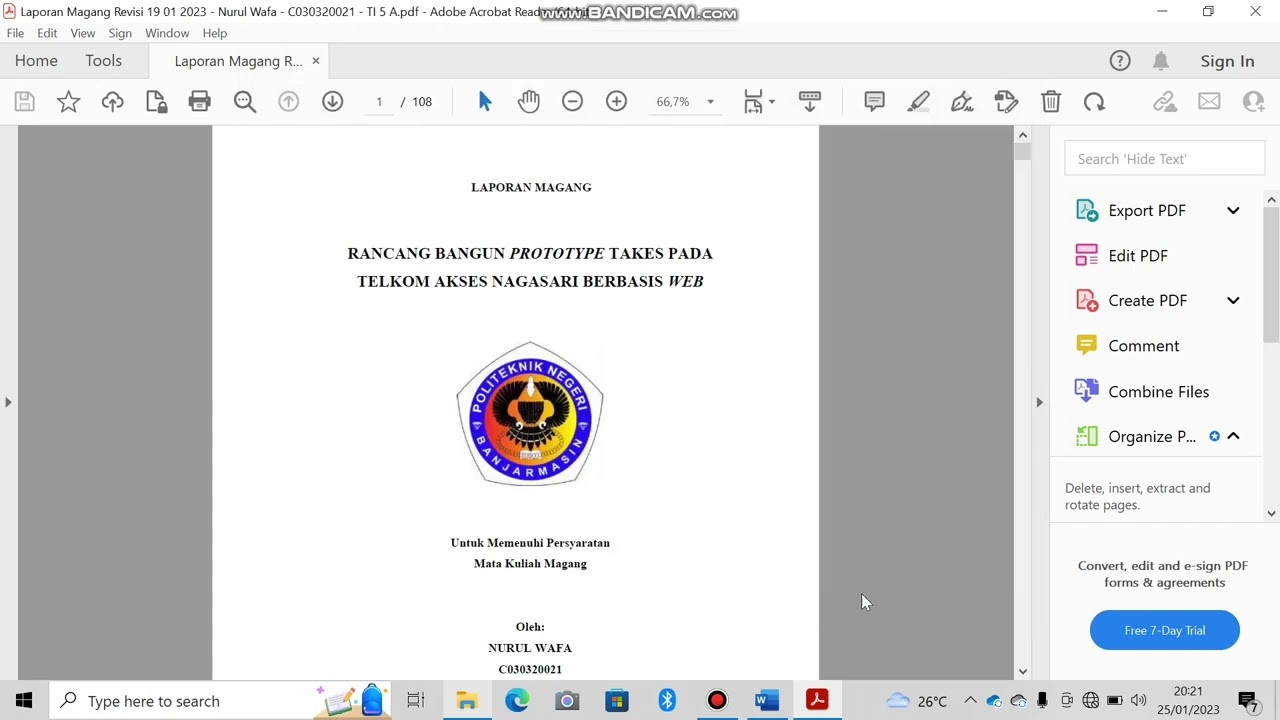The height and width of the screenshot is (720, 1280).
Task: Open the Sign menu
Action: (x=120, y=33)
